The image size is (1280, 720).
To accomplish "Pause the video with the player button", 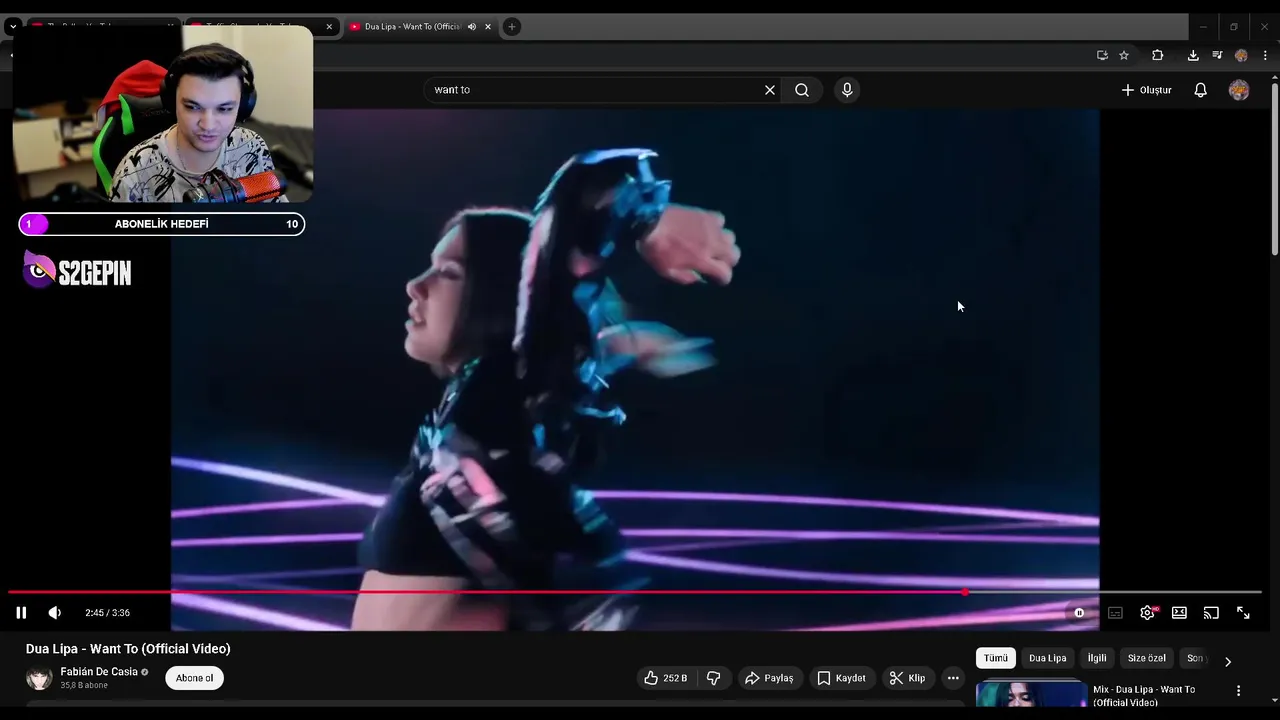I will (x=21, y=613).
